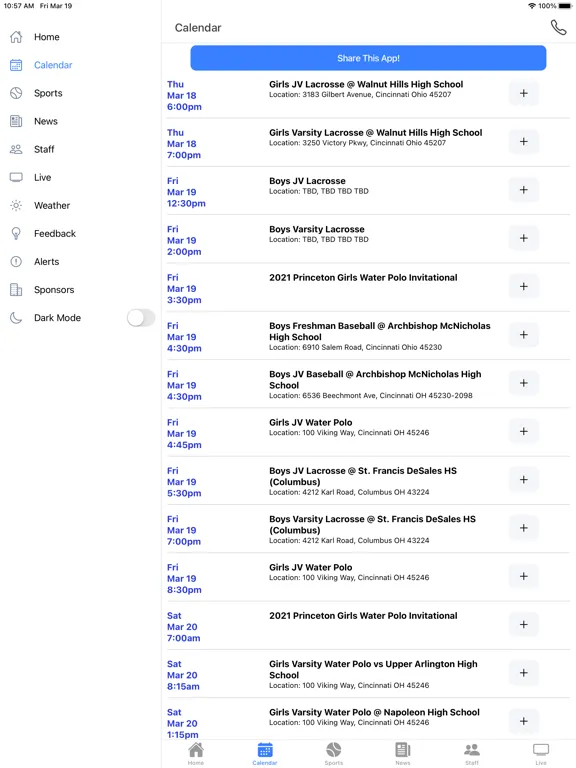
Task: Open Sponsors in the sidebar menu
Action: click(54, 289)
